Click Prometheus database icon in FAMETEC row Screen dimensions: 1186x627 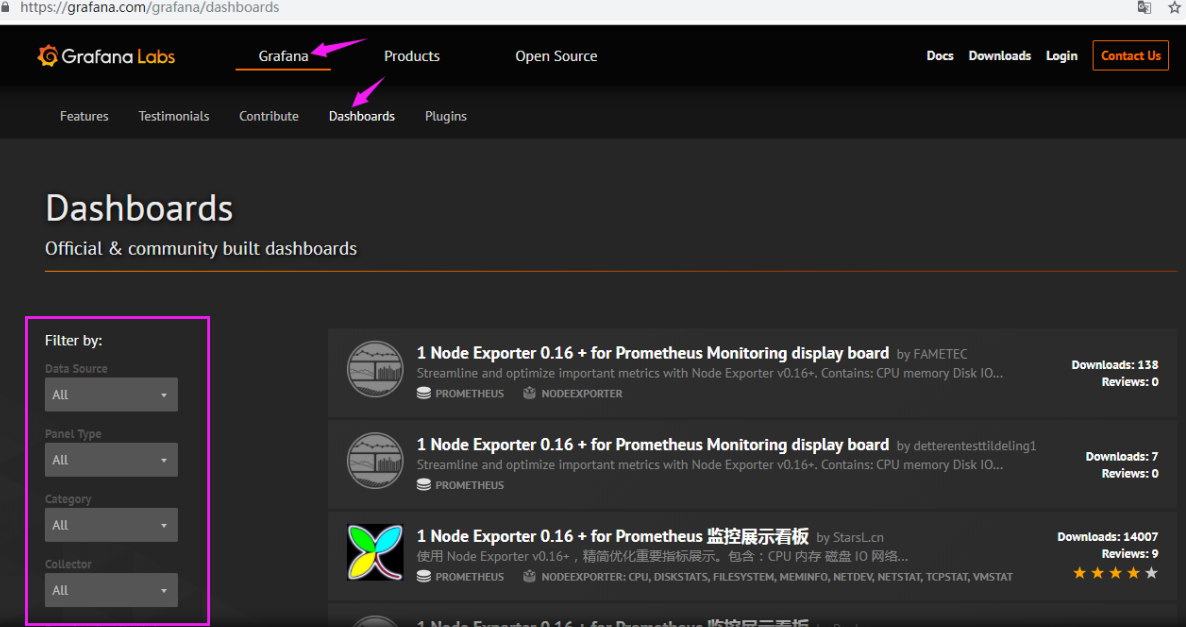[x=424, y=393]
